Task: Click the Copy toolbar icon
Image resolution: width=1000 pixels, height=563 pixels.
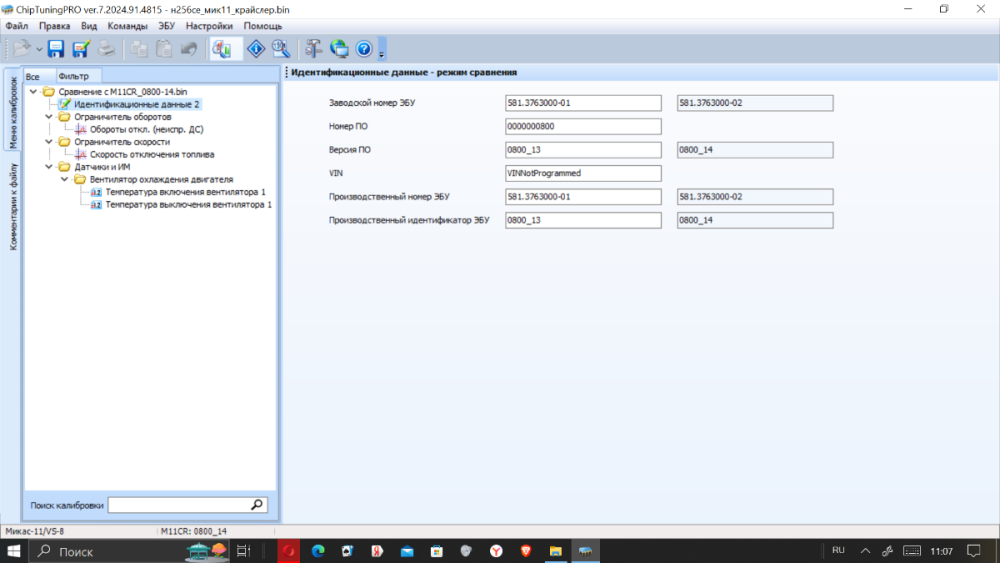Action: tap(139, 48)
